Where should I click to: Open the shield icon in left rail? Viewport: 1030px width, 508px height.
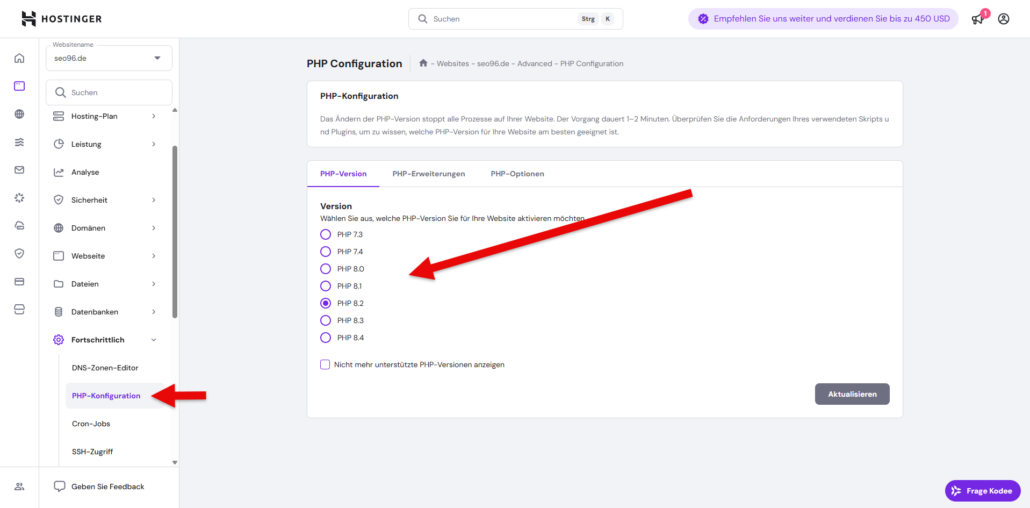[x=19, y=253]
